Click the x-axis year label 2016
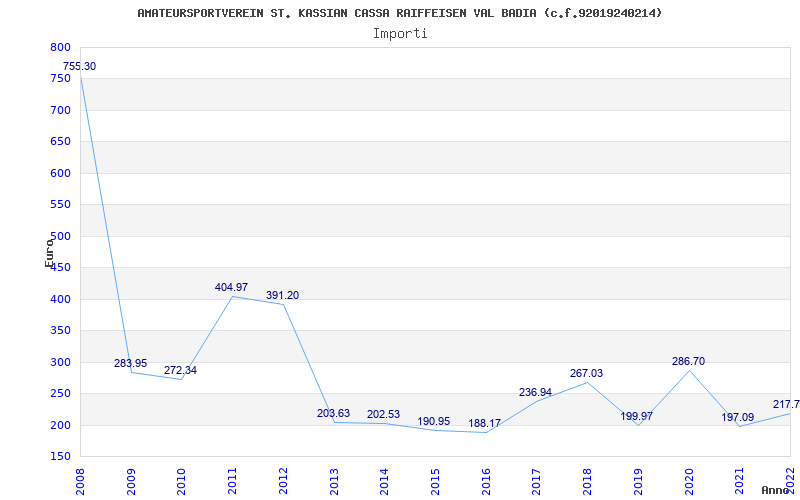The width and height of the screenshot is (800, 500). 486,481
